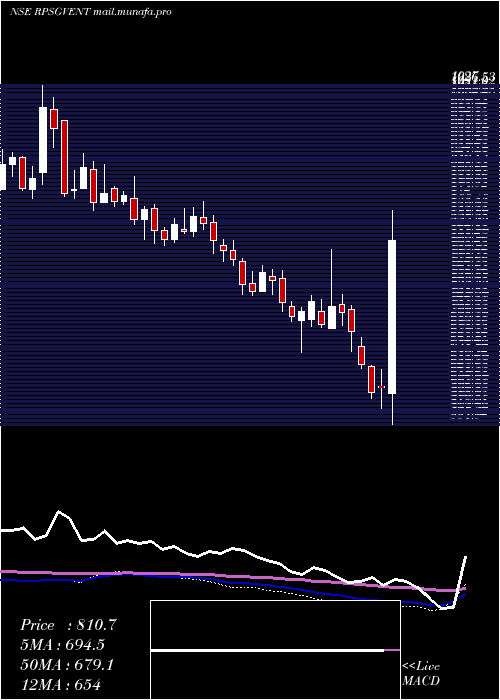Select the 5MA : 694.5 reading
Screen dimensions: 500x700
click(x=63, y=645)
